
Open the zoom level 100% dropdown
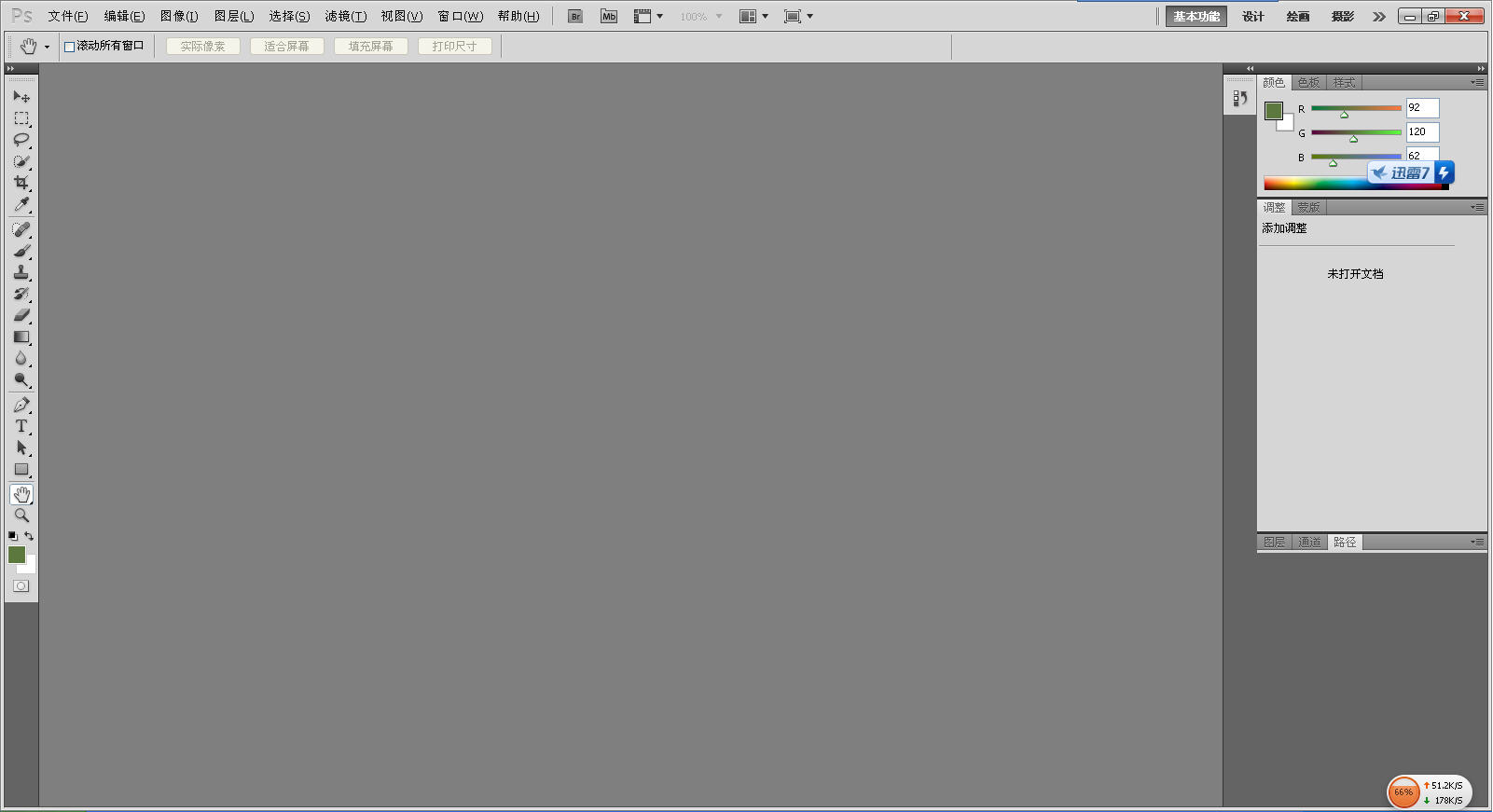[719, 17]
